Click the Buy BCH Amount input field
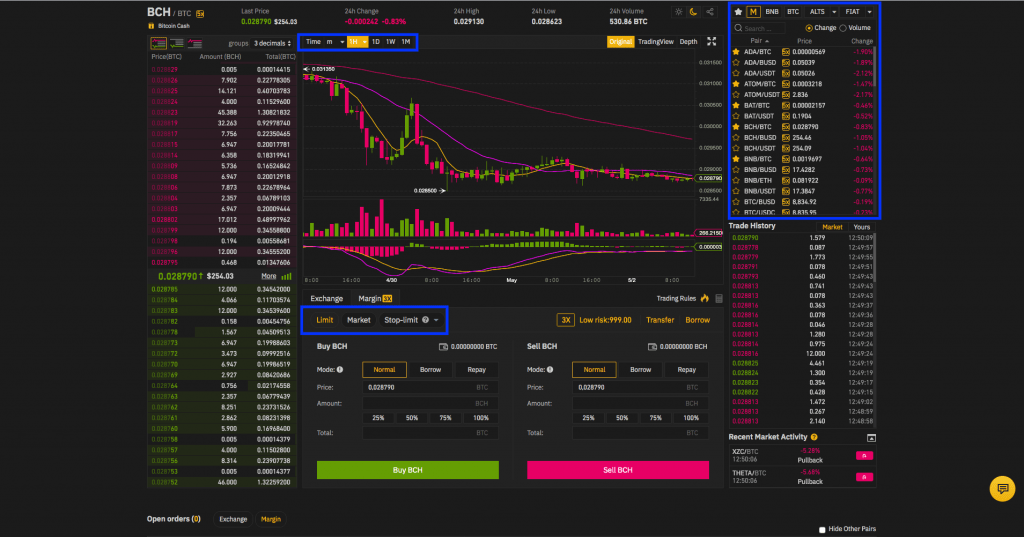The height and width of the screenshot is (537, 1024). click(430, 403)
